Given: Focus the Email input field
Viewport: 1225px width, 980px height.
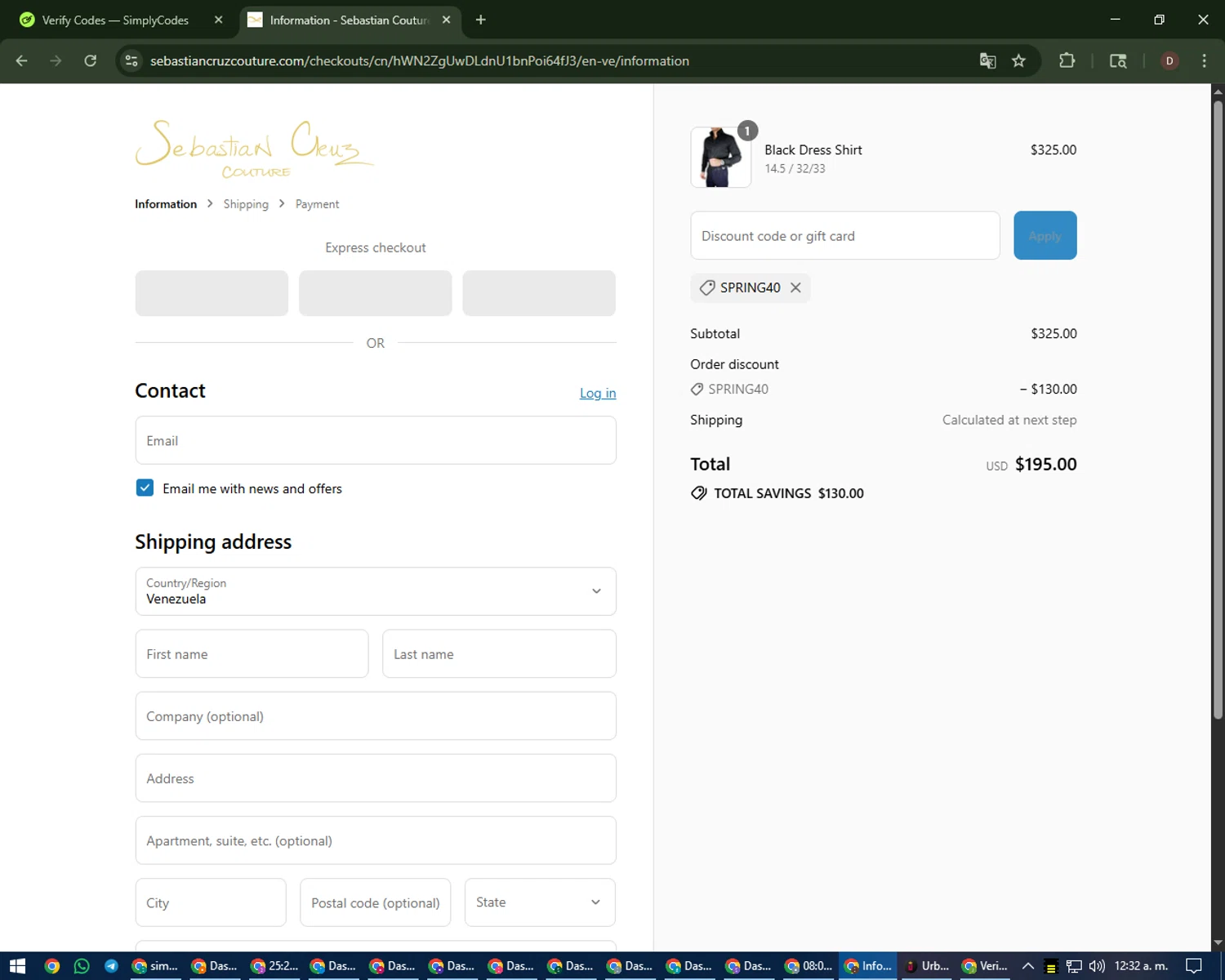Looking at the screenshot, I should click(376, 440).
